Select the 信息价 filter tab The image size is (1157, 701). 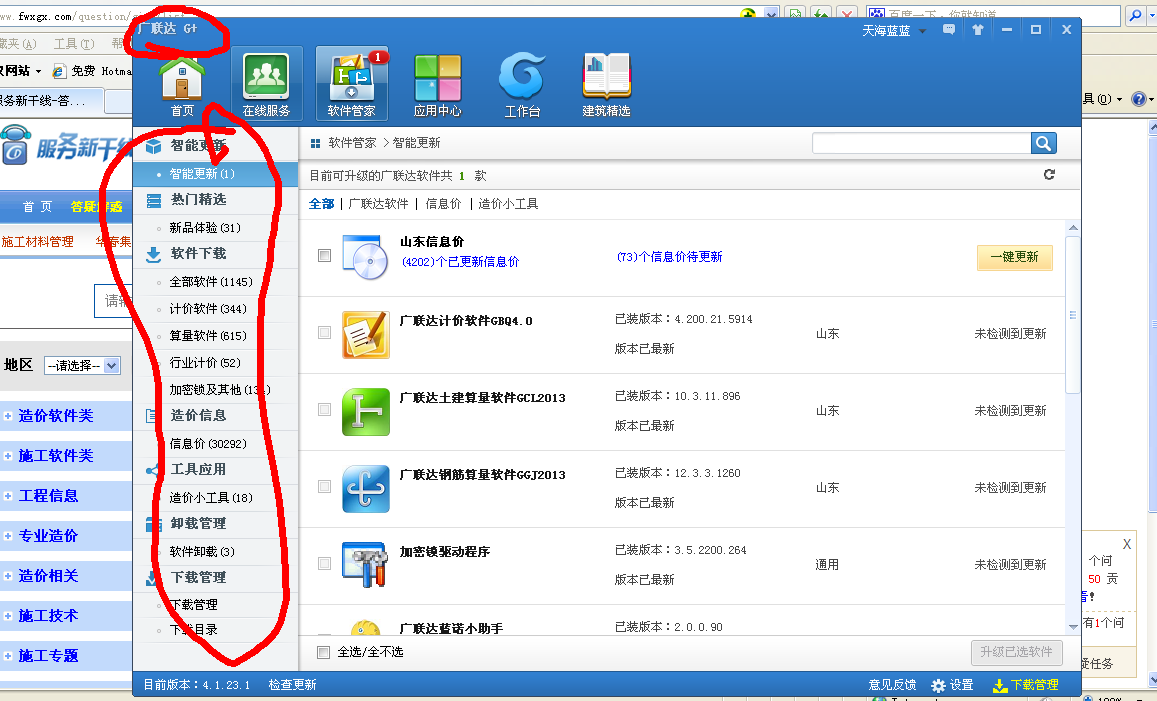click(x=443, y=204)
